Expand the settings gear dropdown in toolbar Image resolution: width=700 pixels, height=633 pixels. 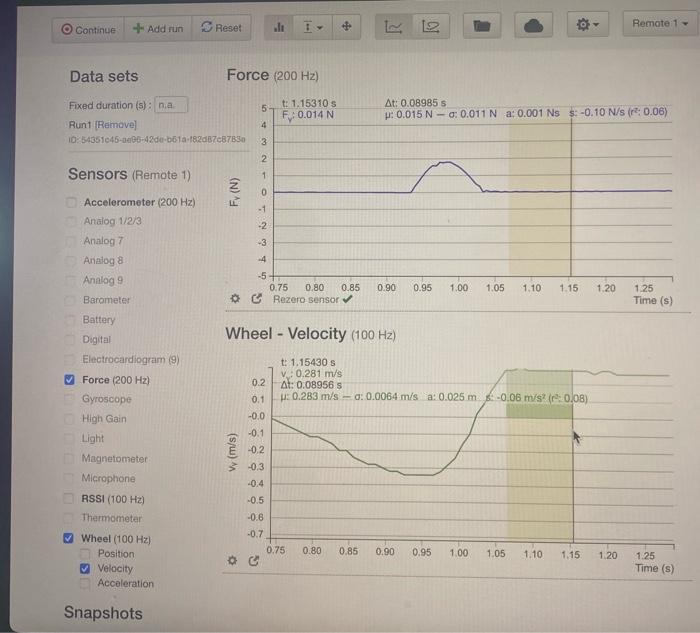pyautogui.click(x=588, y=25)
